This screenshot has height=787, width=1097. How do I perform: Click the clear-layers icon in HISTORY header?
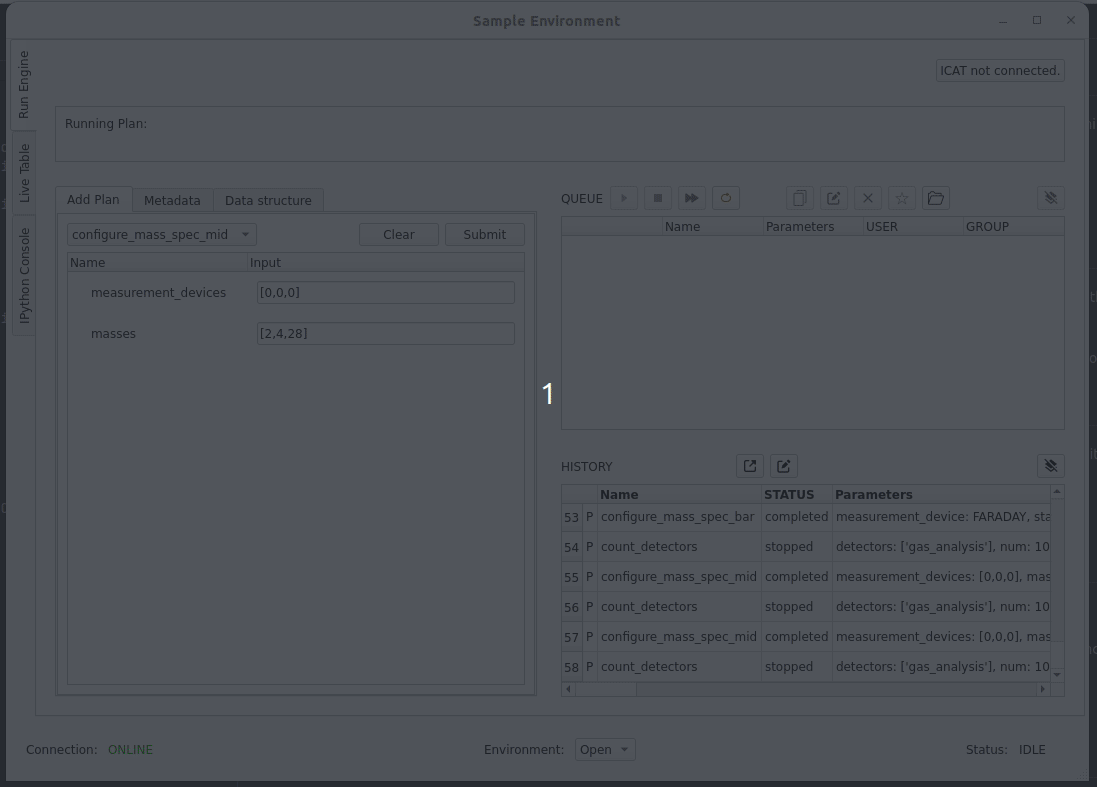tap(1051, 466)
